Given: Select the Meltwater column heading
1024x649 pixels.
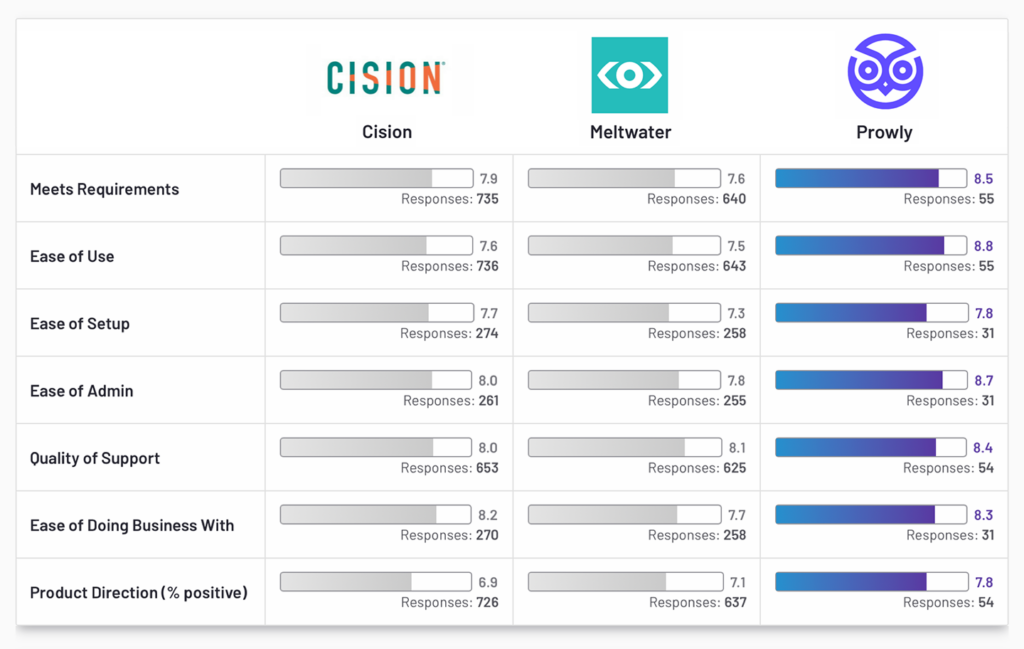Looking at the screenshot, I should [630, 132].
